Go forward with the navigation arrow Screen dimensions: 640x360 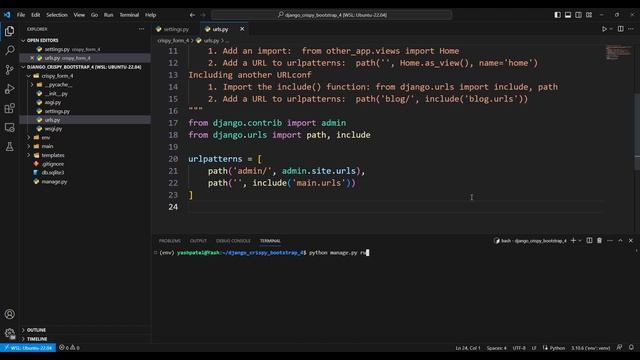[x=203, y=15]
